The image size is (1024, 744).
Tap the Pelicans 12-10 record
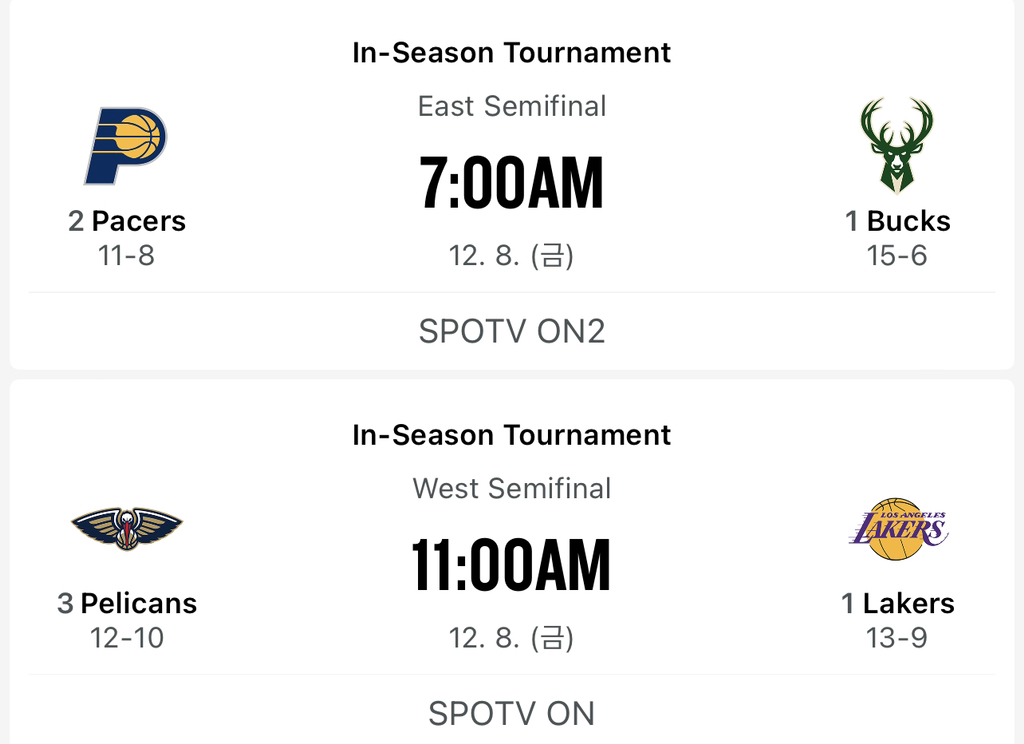[127, 638]
